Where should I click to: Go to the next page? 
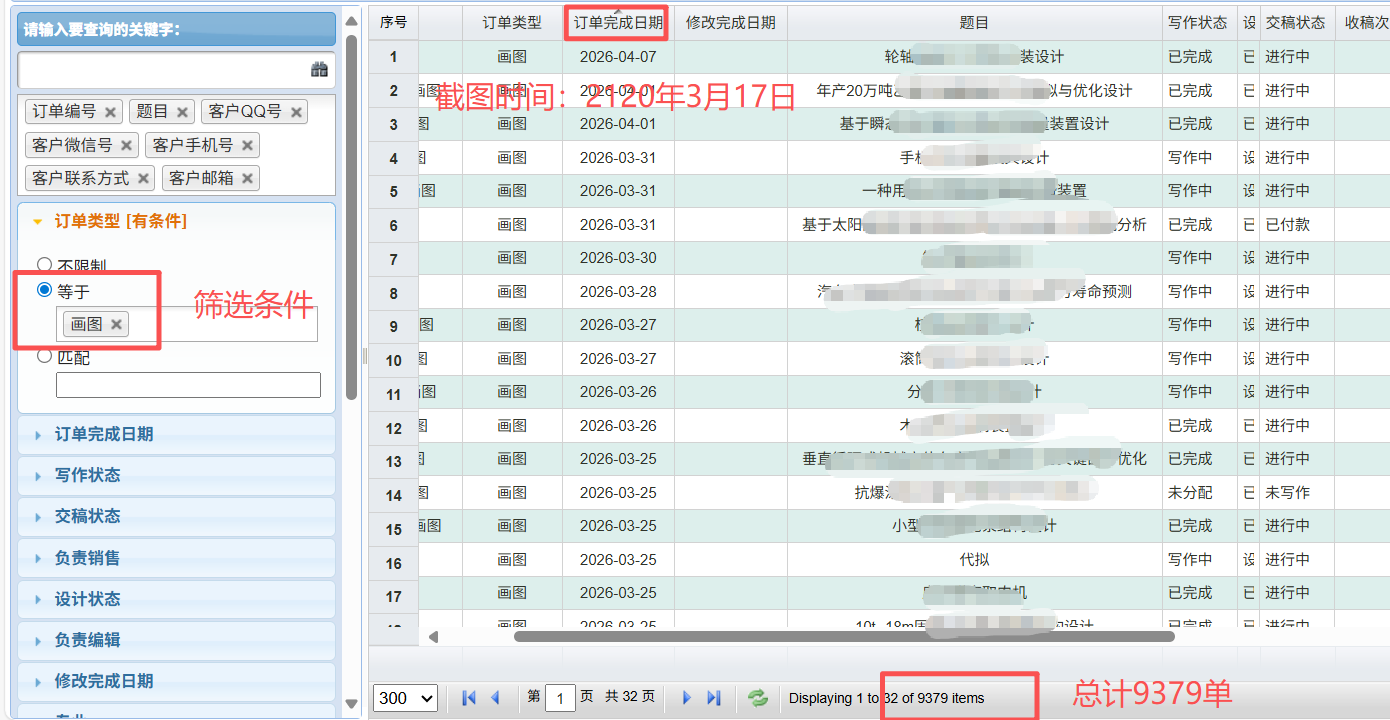(x=686, y=698)
